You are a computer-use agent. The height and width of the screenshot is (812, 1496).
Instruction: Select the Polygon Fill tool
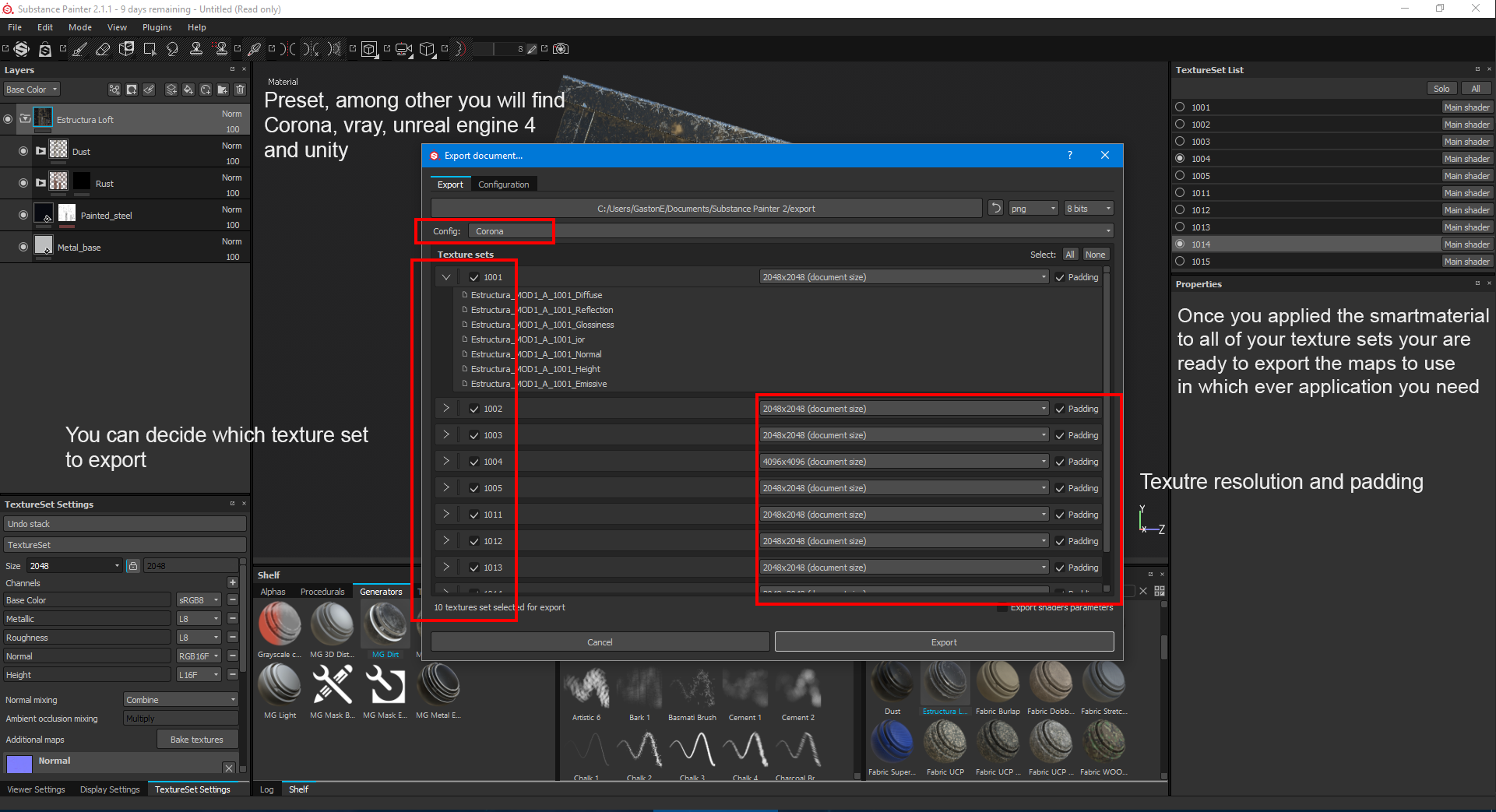coord(150,49)
